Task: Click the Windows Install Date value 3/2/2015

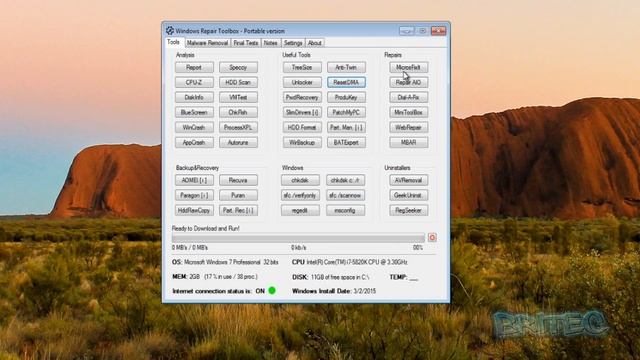Action: pos(365,291)
